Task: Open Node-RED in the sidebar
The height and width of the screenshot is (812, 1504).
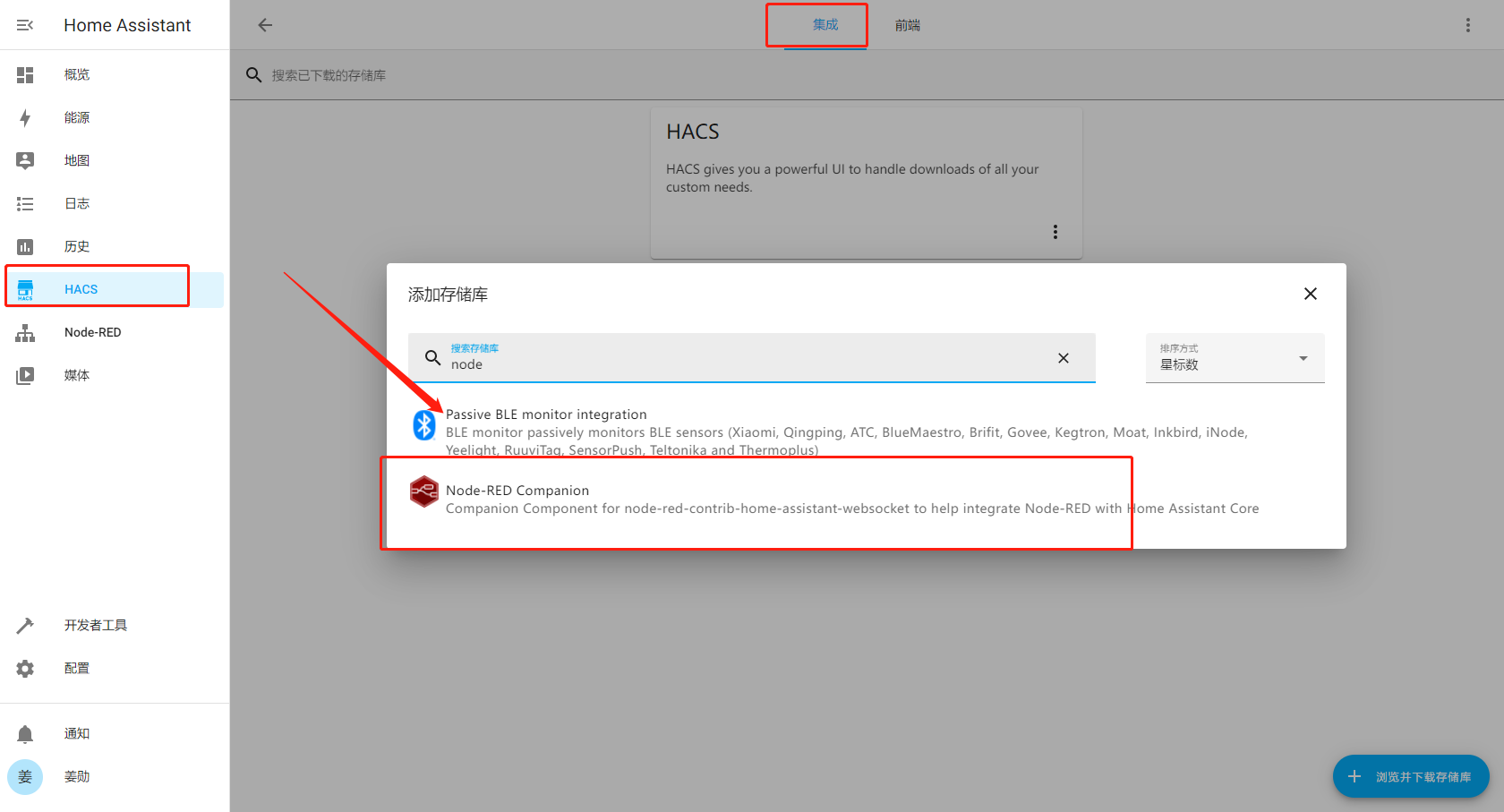Action: coord(92,333)
